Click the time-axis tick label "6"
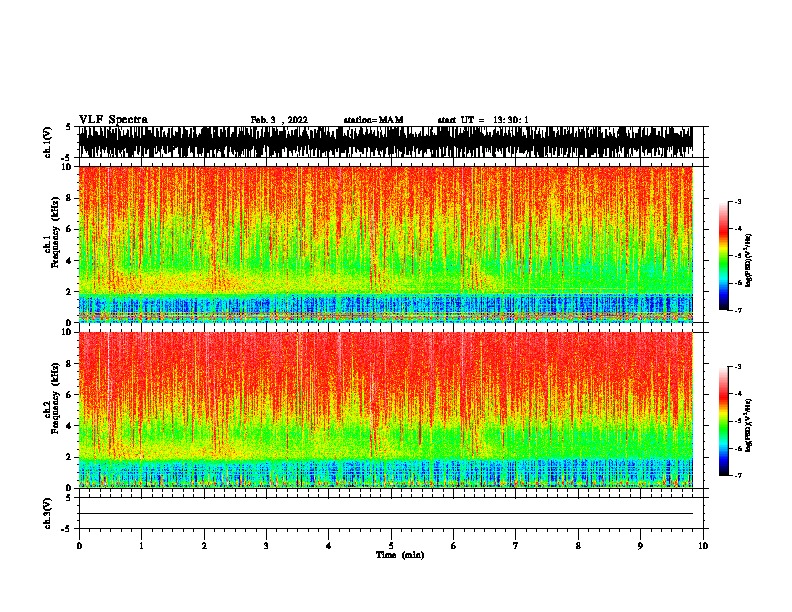This screenshot has height=612, width=792. [x=454, y=546]
